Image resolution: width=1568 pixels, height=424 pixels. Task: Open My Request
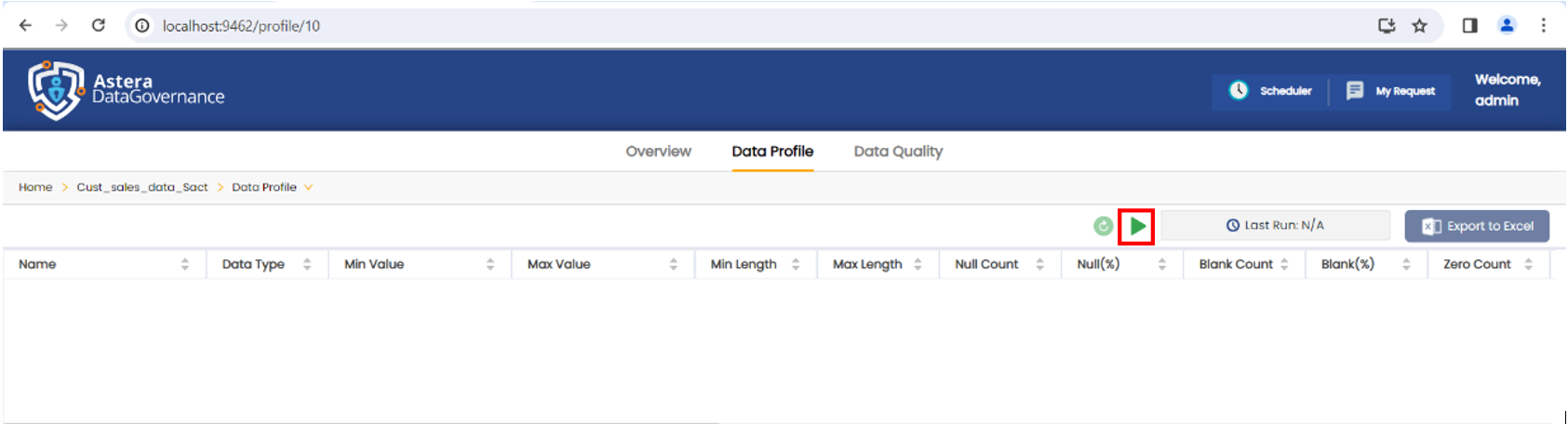click(x=1391, y=91)
